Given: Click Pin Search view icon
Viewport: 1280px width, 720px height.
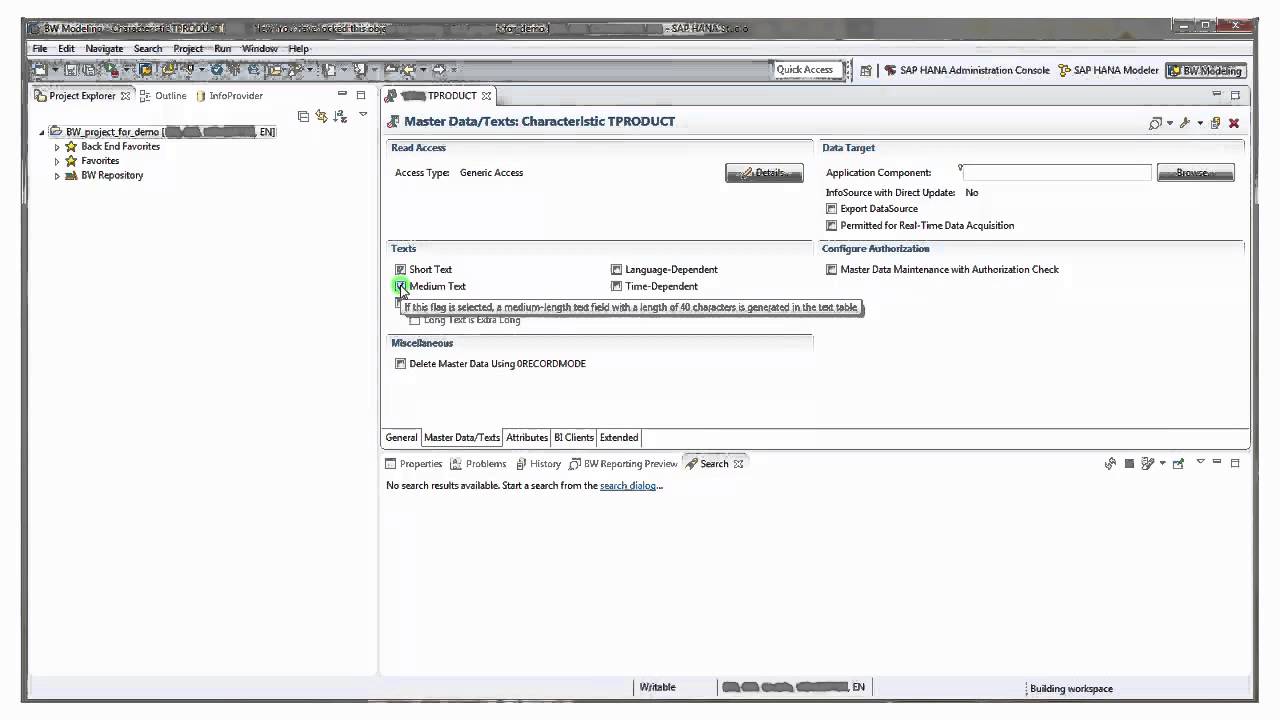Looking at the screenshot, I should click(x=1178, y=463).
